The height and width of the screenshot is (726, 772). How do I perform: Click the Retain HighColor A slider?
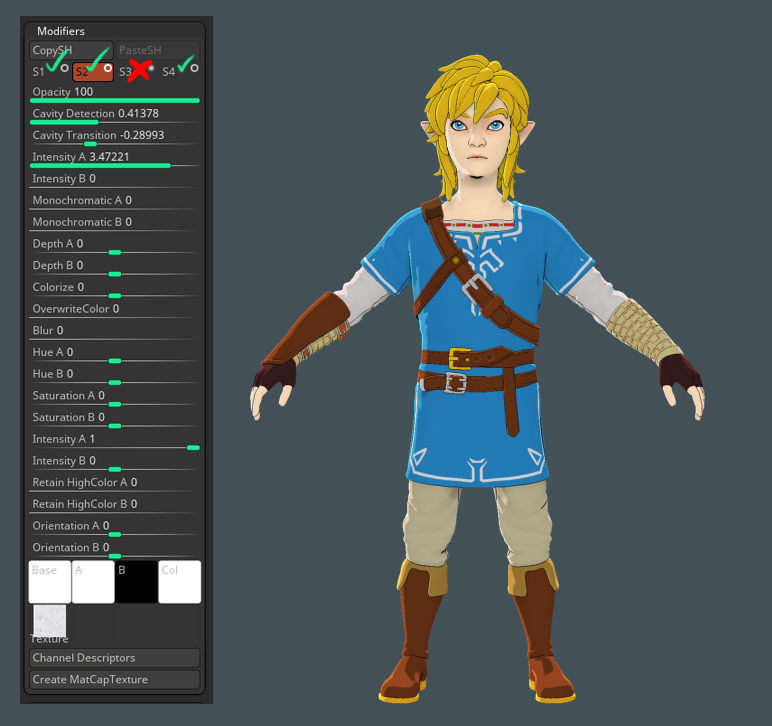coord(114,484)
